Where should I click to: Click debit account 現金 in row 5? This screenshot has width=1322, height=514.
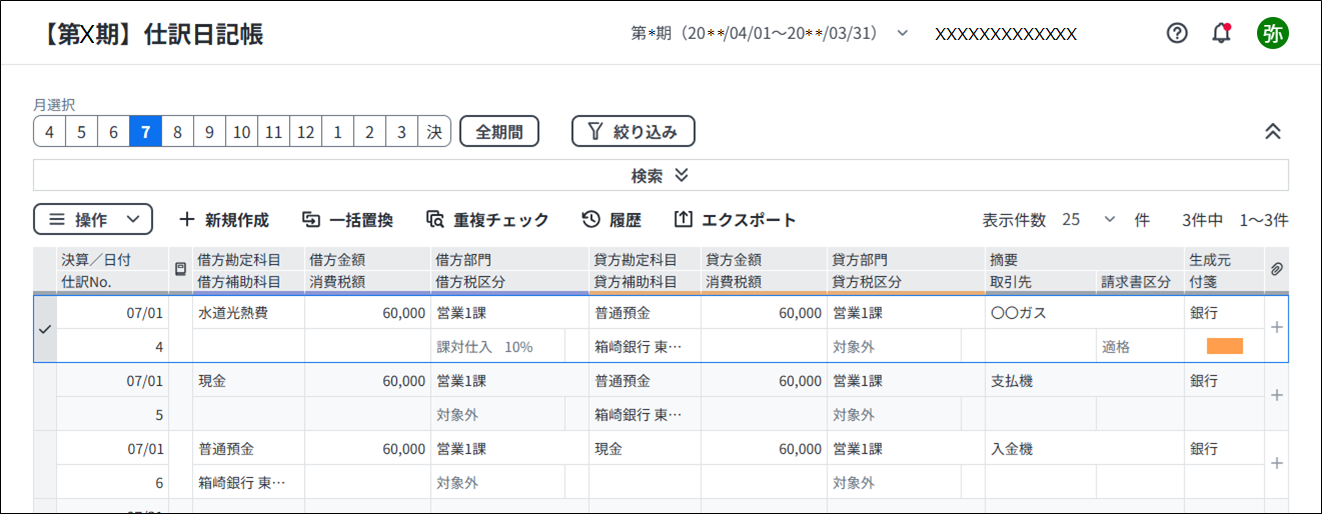248,381
